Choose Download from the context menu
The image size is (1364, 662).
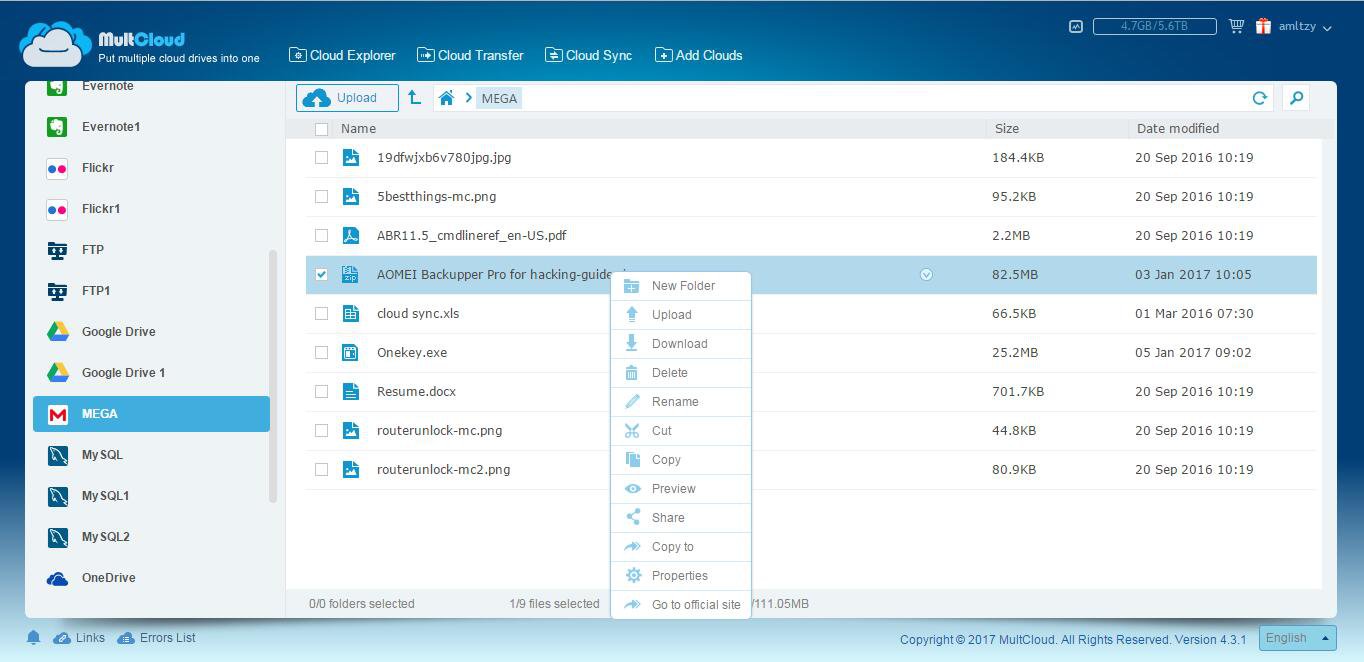pyautogui.click(x=679, y=344)
